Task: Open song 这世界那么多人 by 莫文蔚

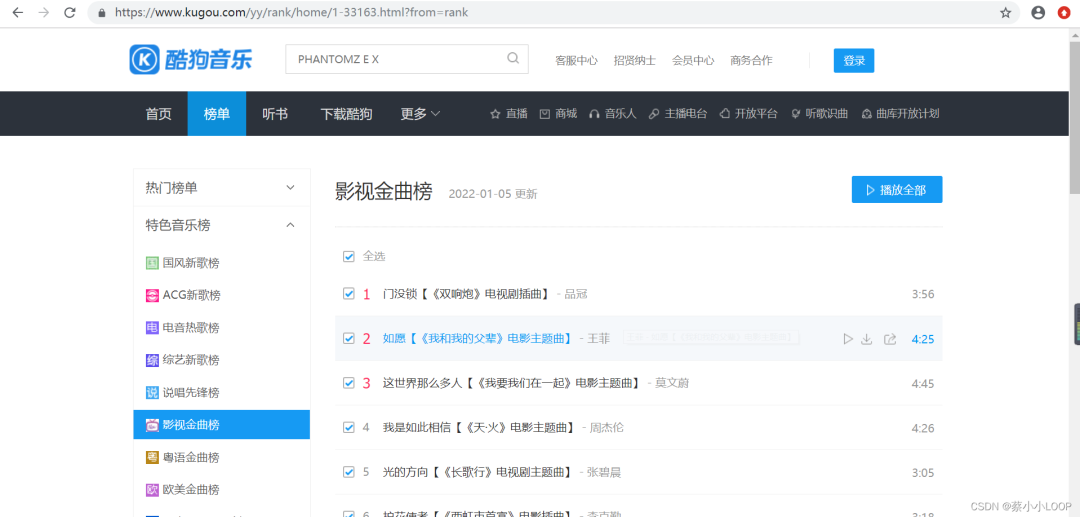Action: coord(513,383)
